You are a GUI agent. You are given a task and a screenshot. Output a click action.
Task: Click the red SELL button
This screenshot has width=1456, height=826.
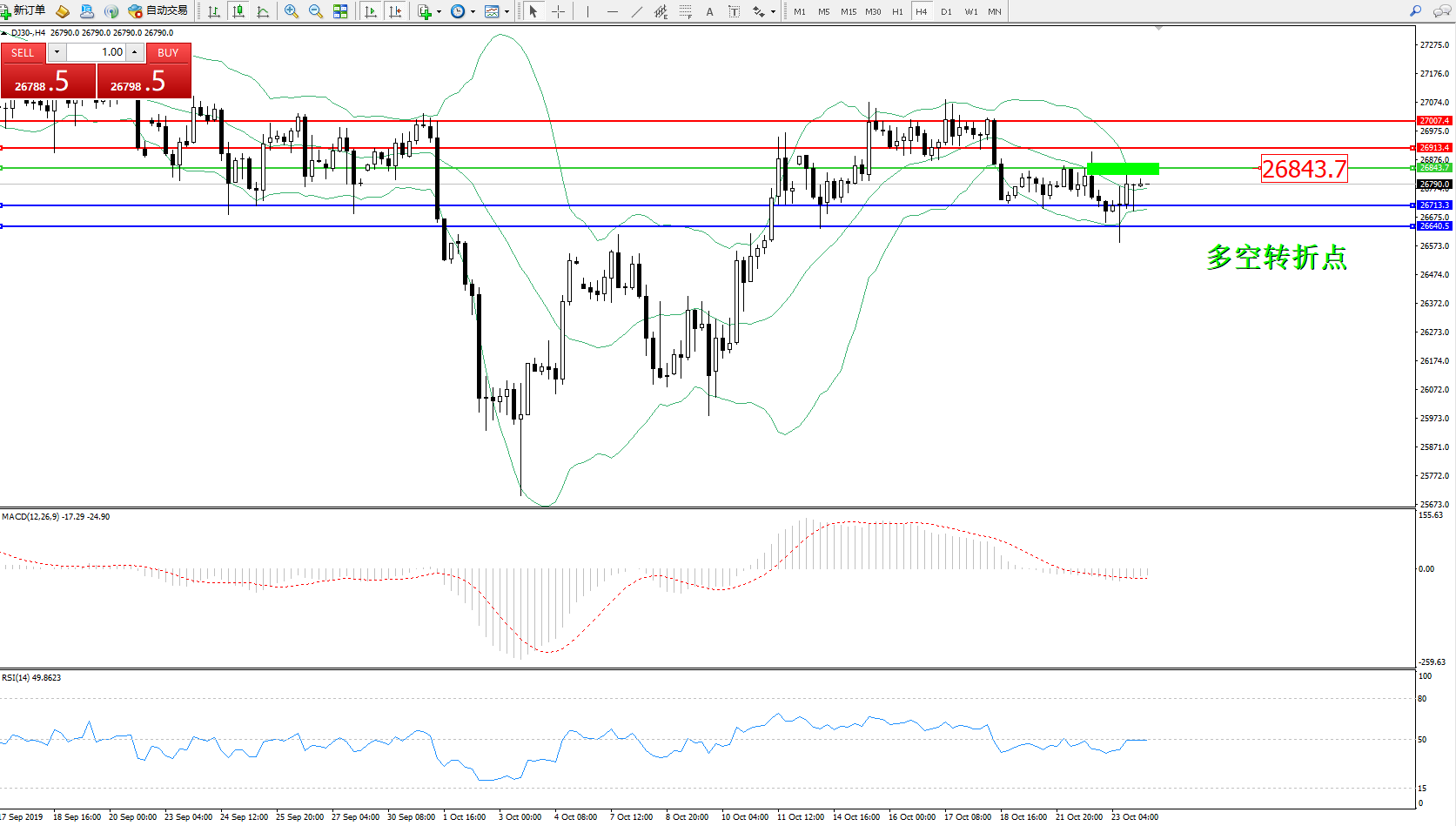(23, 52)
